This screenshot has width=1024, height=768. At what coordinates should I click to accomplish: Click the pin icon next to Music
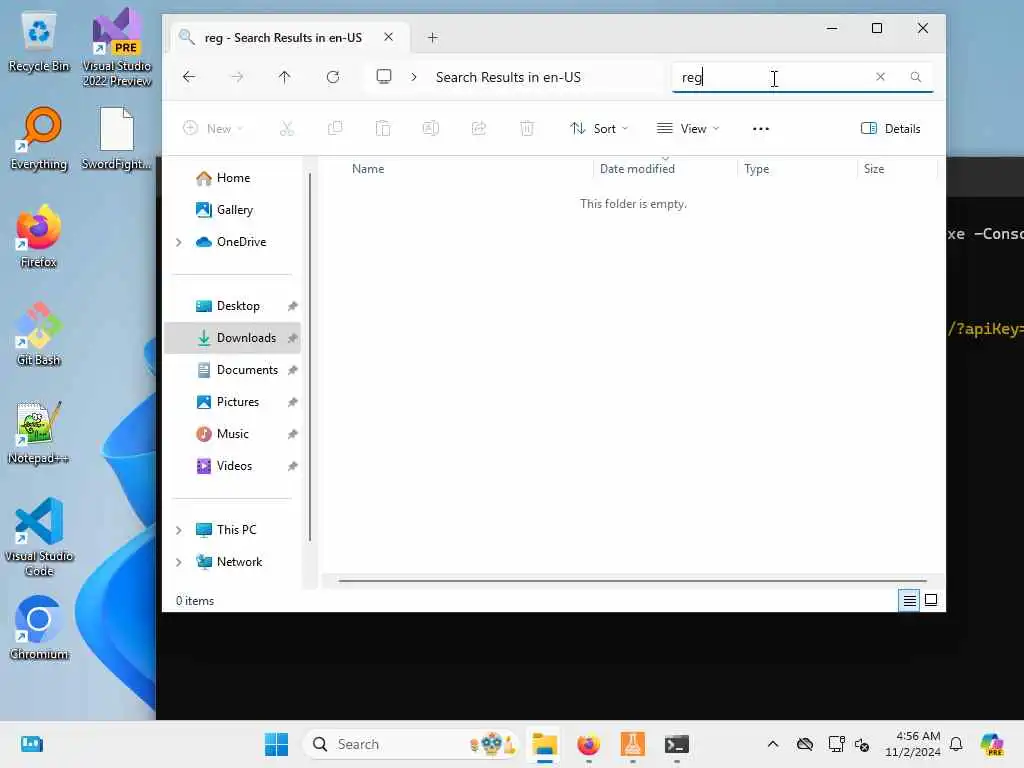(293, 434)
